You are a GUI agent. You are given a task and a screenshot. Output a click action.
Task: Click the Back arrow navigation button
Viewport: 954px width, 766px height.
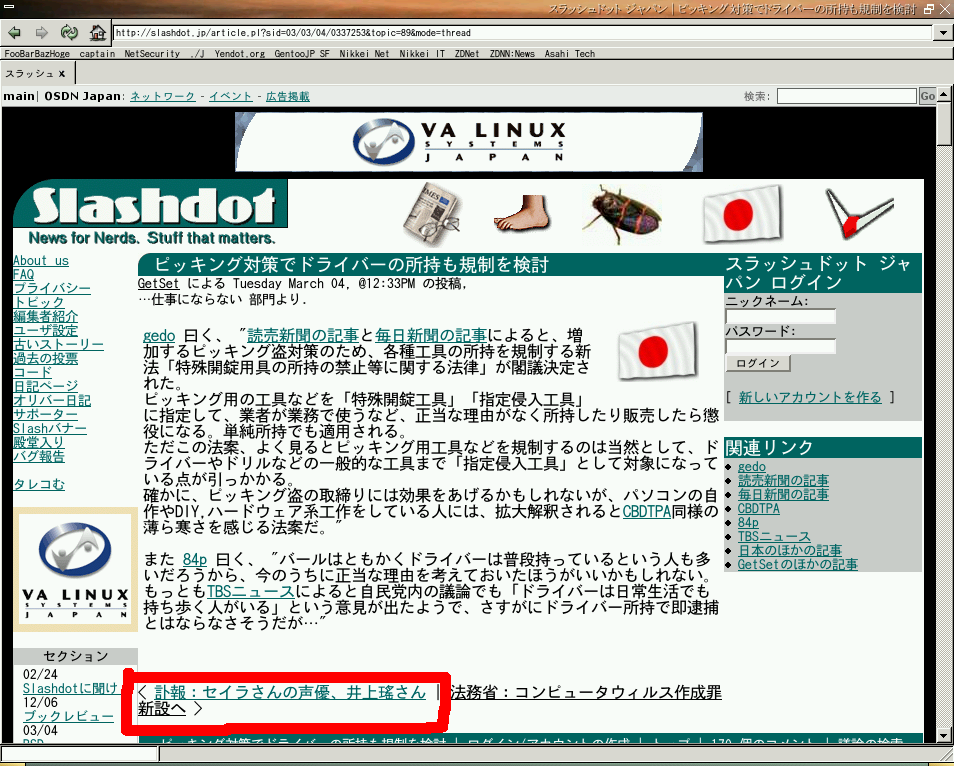(14, 32)
